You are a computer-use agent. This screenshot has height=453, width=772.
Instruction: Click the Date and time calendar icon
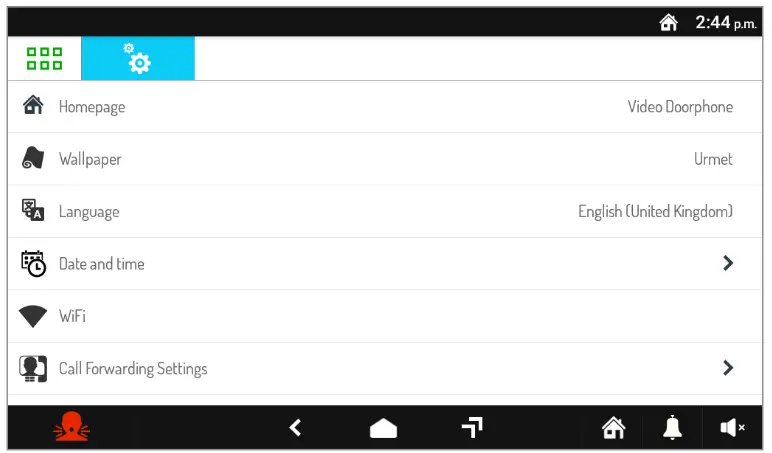33,264
